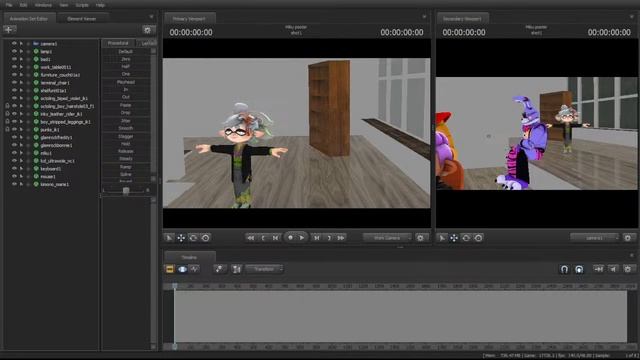The width and height of the screenshot is (640, 360).
Task: Switch to the Element Viewer tab
Action: (x=82, y=18)
